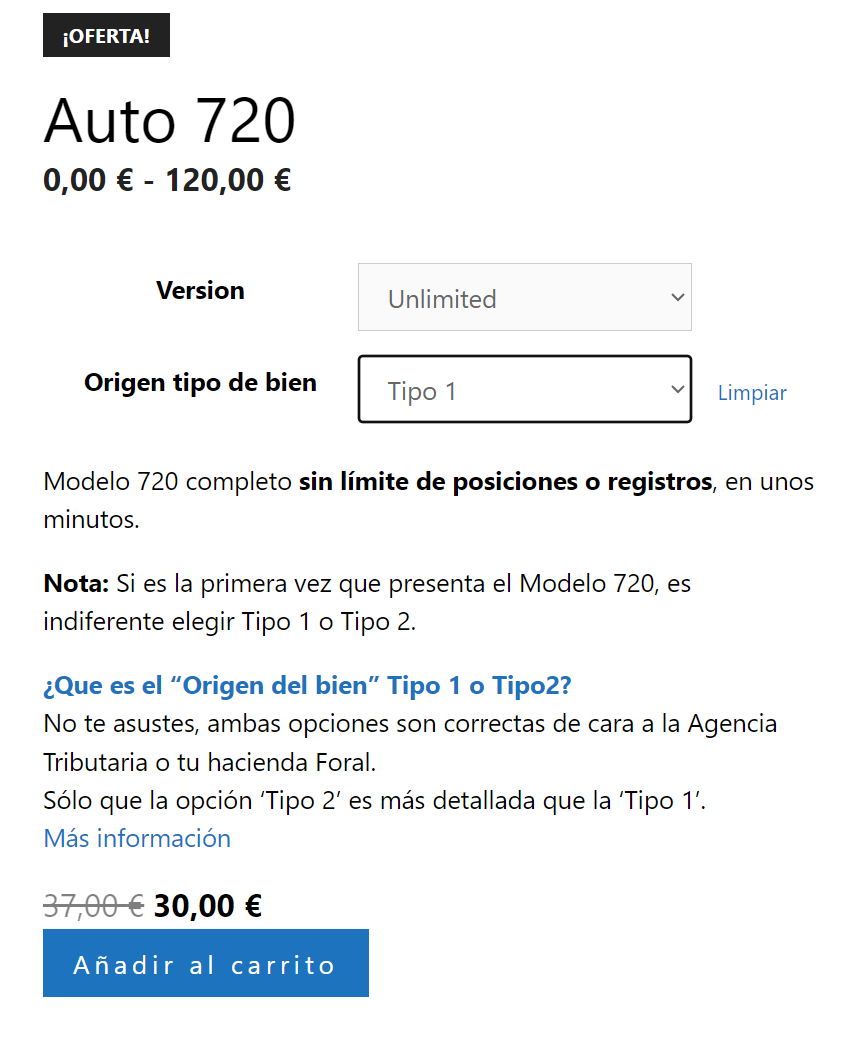Click the Origen tipo de bien label

[x=200, y=382]
